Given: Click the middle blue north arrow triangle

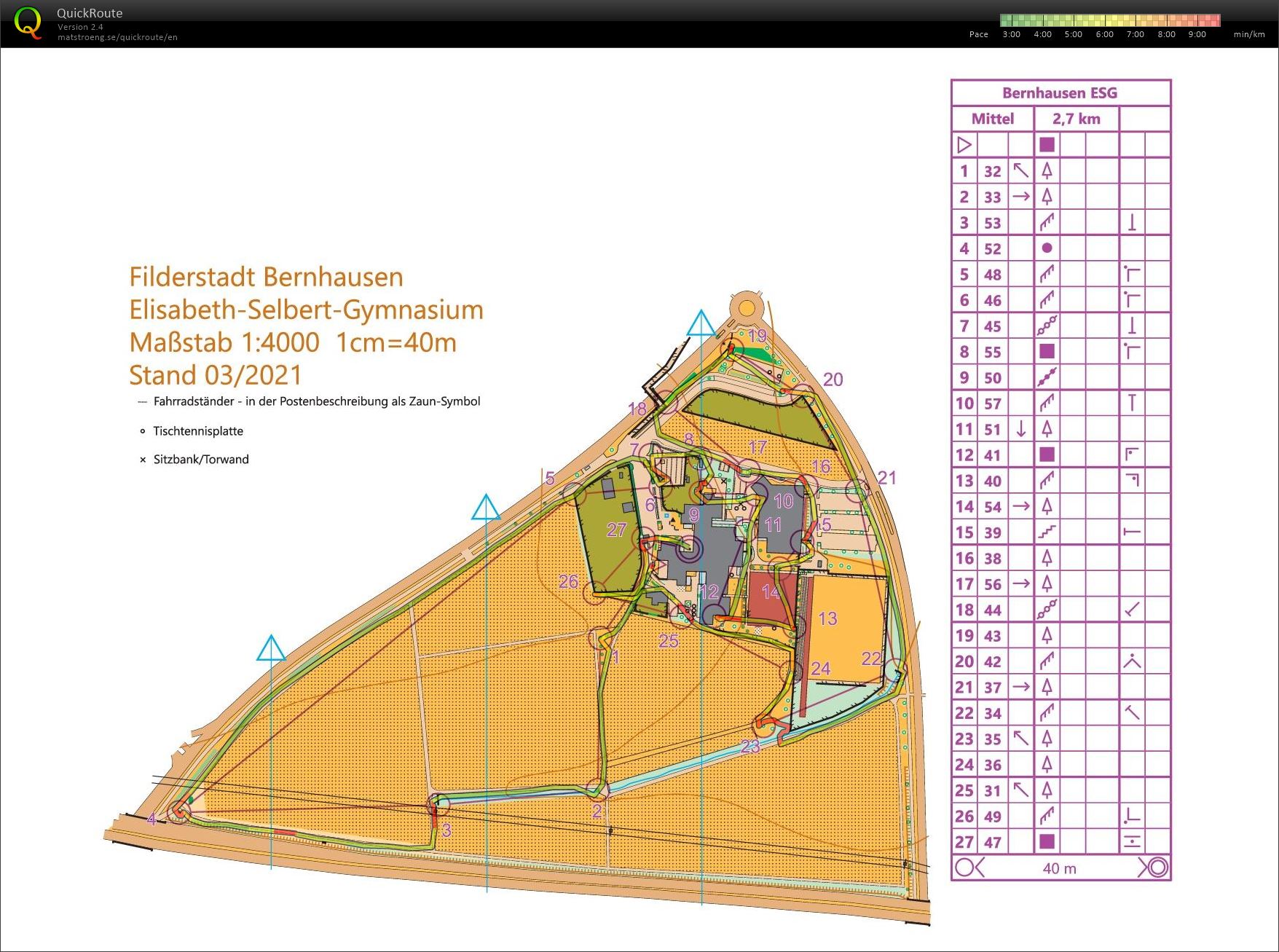Looking at the screenshot, I should click(486, 508).
